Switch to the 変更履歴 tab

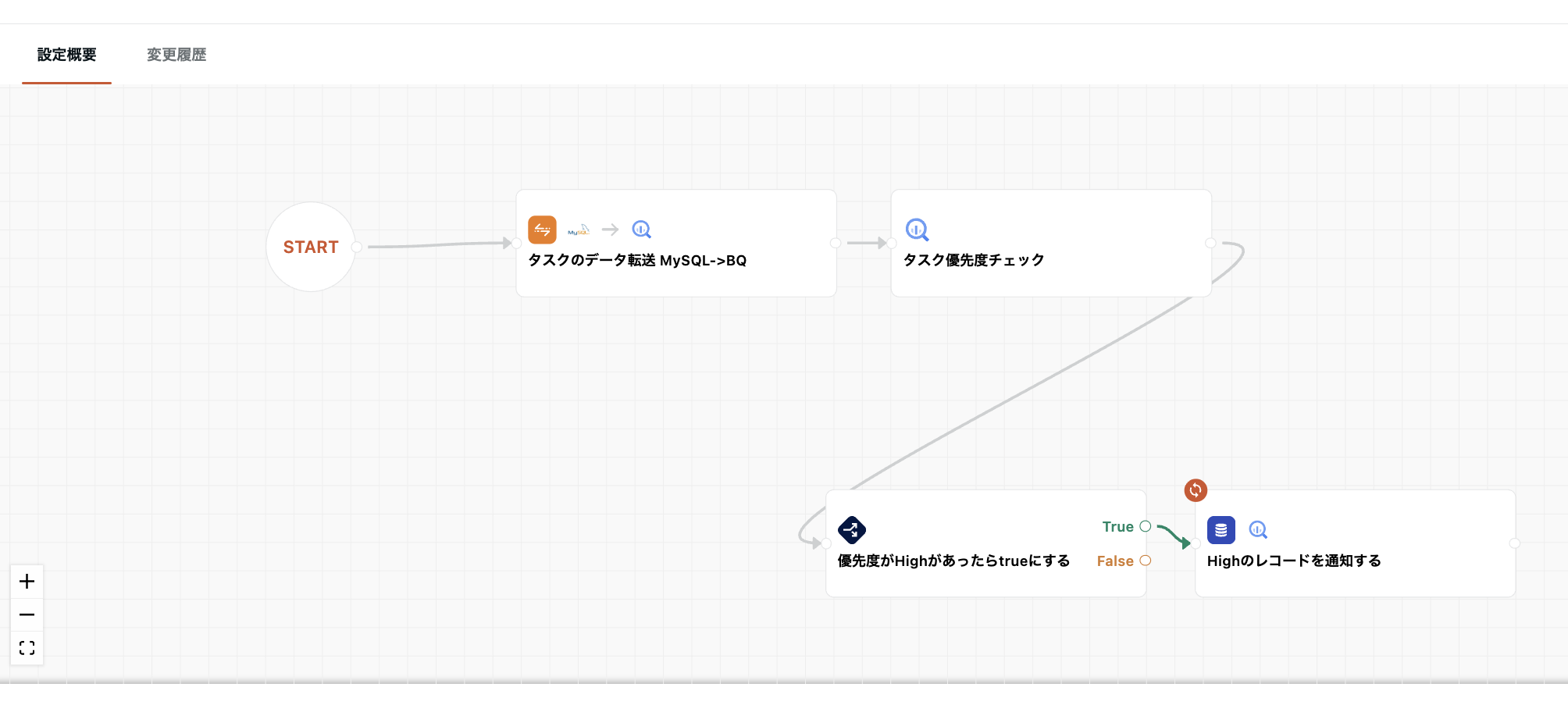point(176,55)
